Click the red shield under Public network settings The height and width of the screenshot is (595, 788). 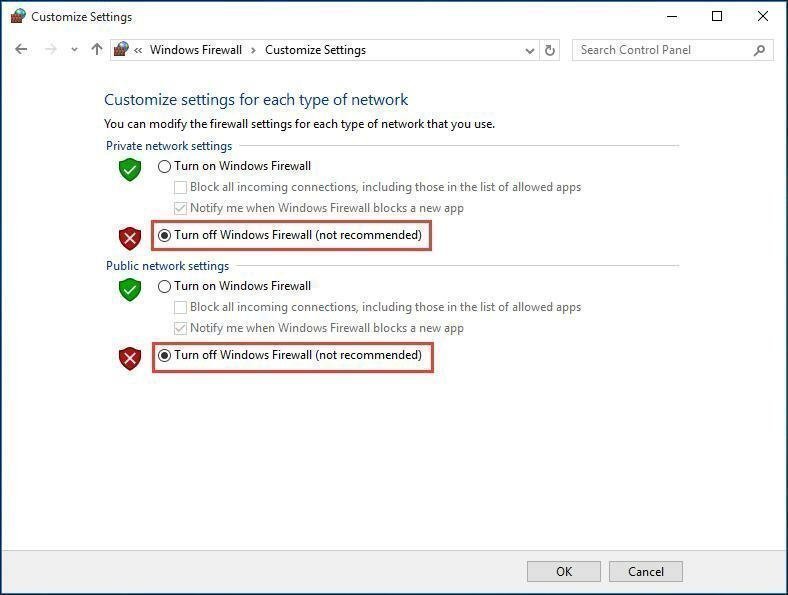tap(130, 358)
